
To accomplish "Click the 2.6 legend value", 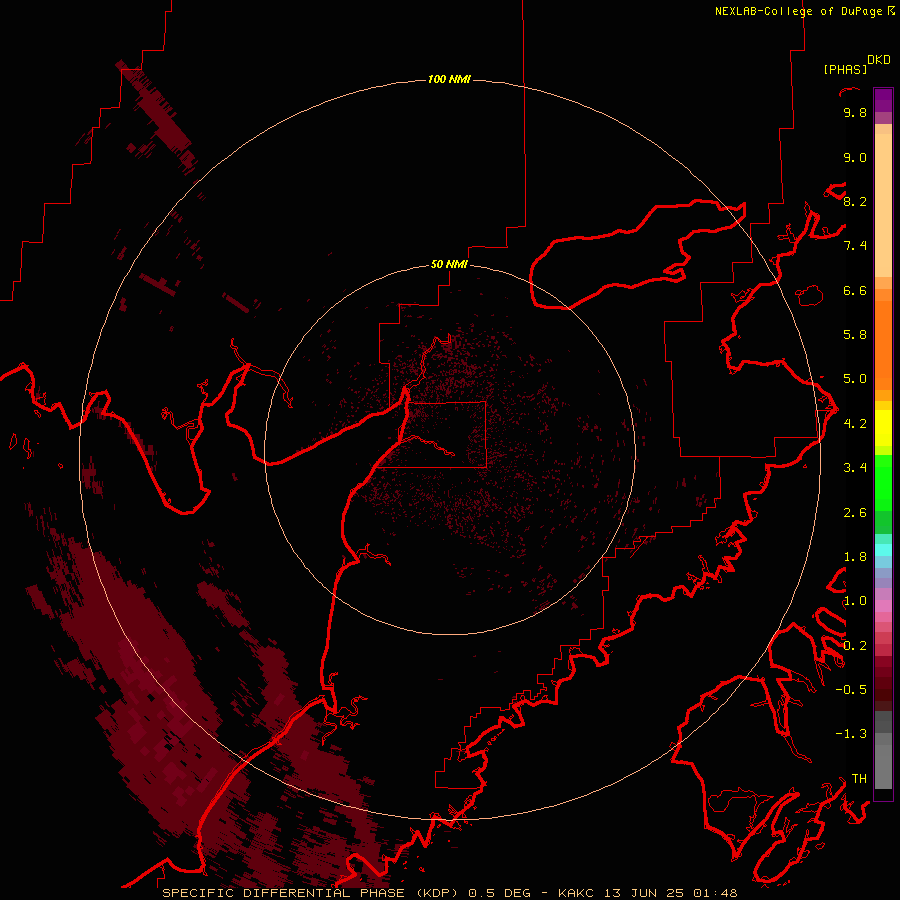I will click(855, 513).
